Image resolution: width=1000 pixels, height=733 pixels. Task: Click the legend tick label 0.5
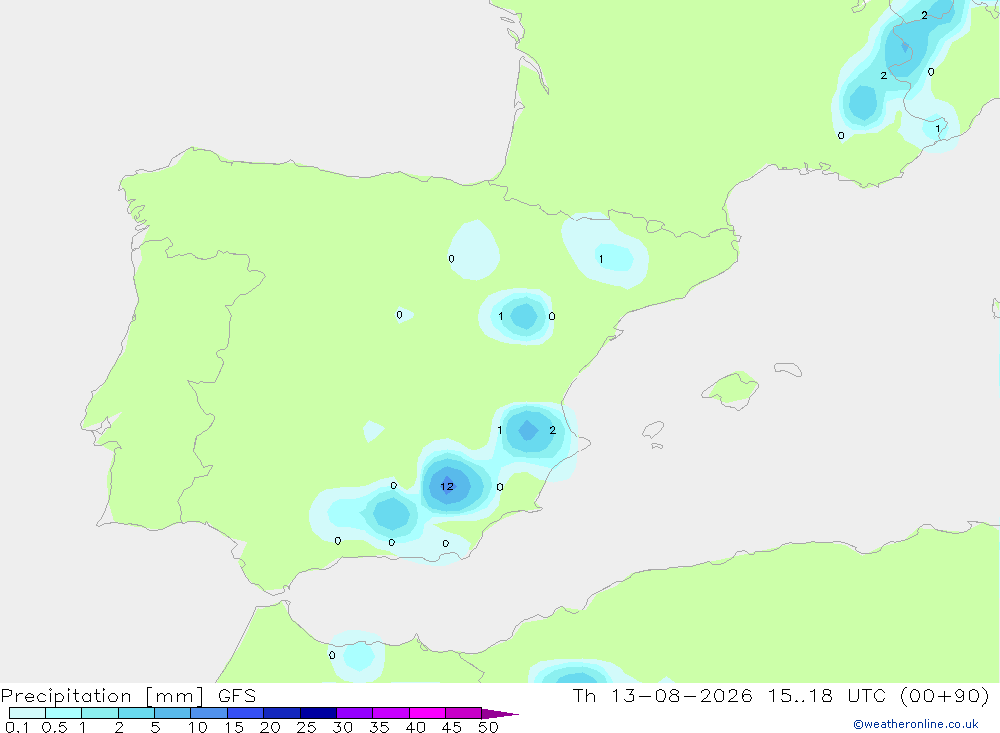pyautogui.click(x=54, y=727)
